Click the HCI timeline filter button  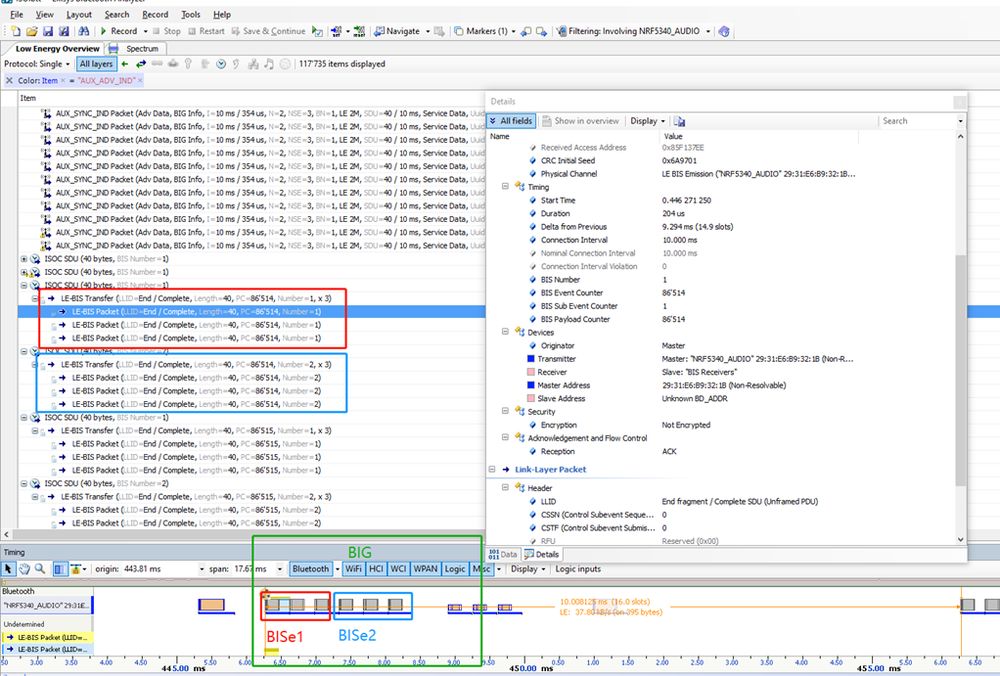[376, 569]
